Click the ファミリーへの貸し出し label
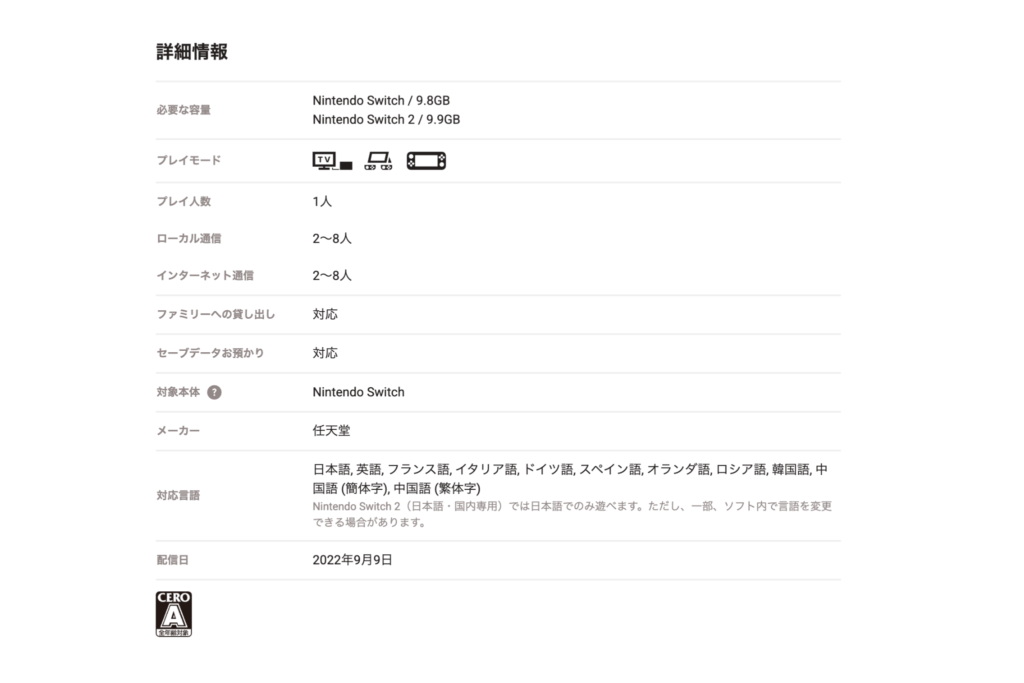This screenshot has height=683, width=1024. pos(216,314)
